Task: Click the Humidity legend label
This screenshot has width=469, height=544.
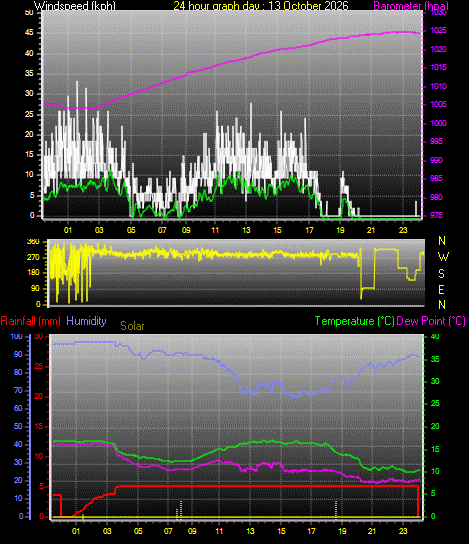Action: click(x=86, y=321)
